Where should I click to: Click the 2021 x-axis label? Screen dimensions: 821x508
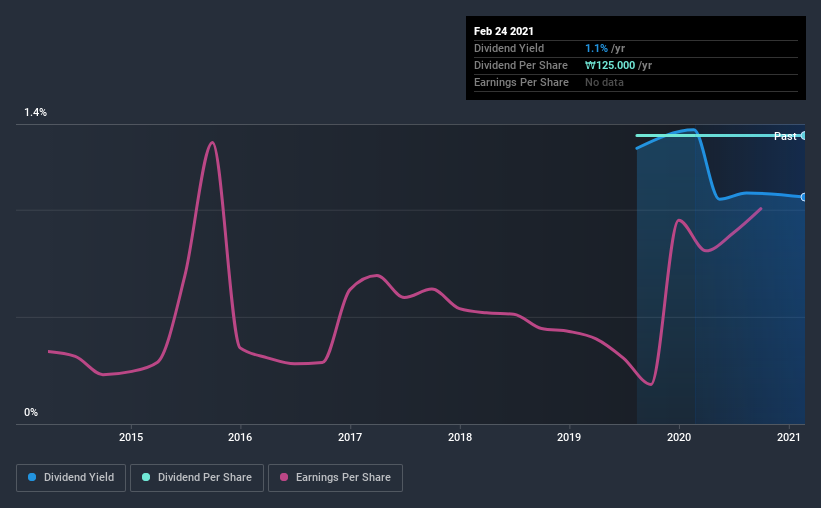[789, 437]
